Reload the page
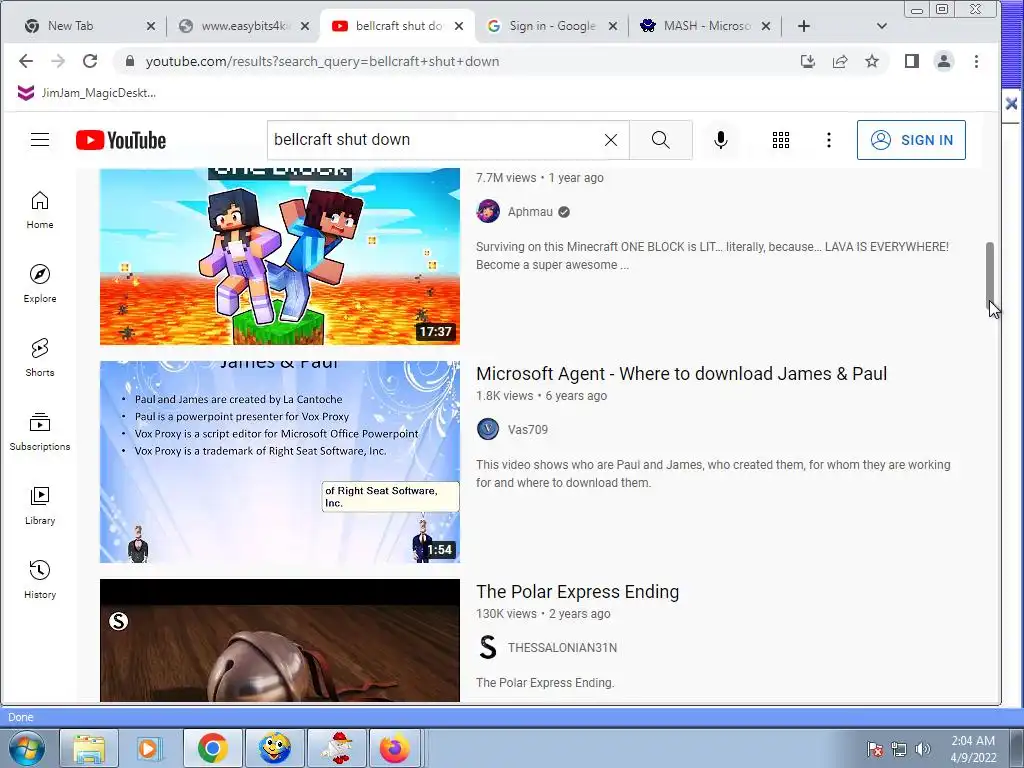This screenshot has height=768, width=1024. point(90,61)
